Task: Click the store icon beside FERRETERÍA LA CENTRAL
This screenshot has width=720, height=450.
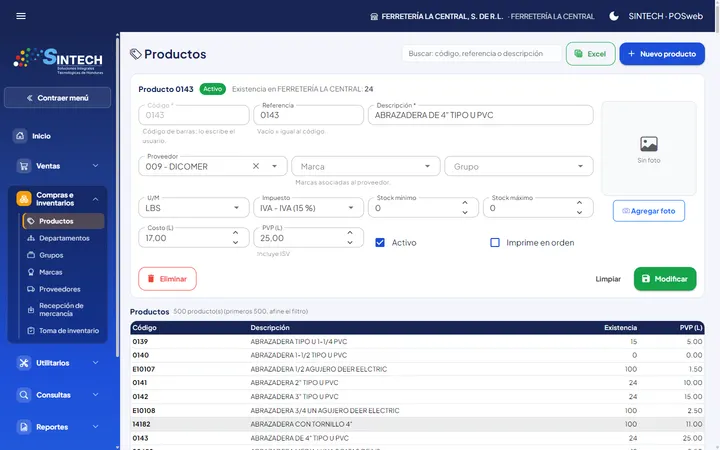Action: (x=374, y=17)
